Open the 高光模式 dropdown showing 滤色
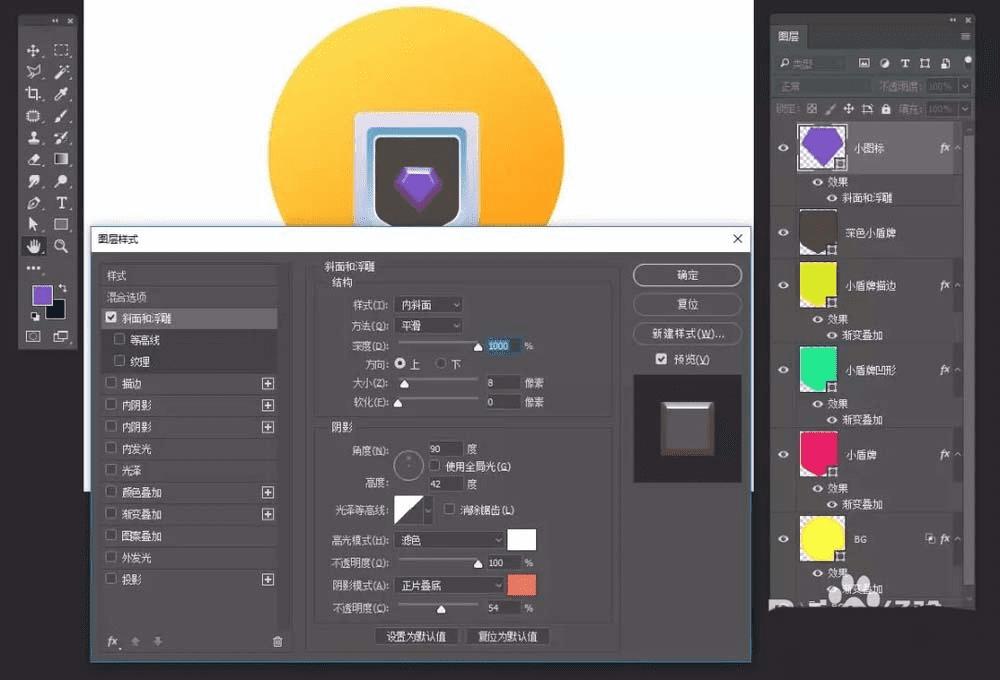 pos(450,540)
